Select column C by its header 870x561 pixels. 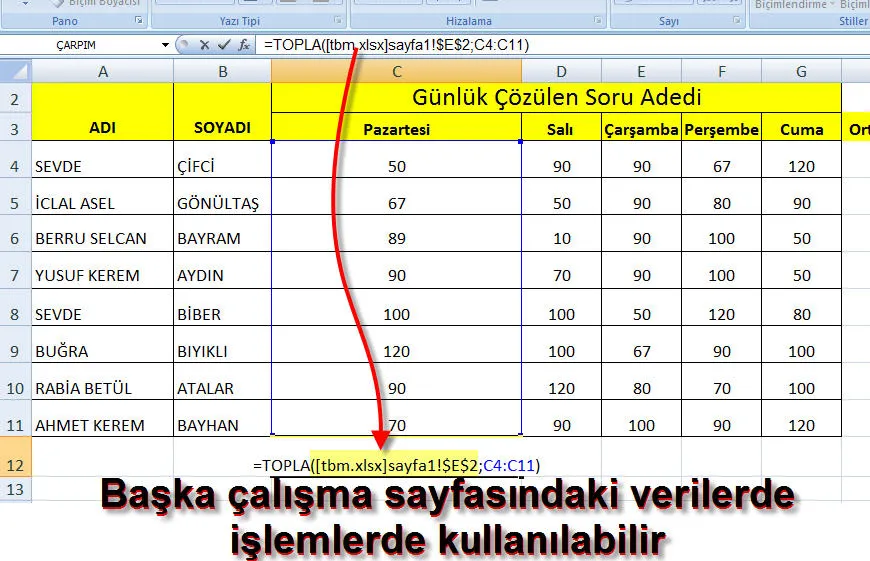pyautogui.click(x=396, y=71)
